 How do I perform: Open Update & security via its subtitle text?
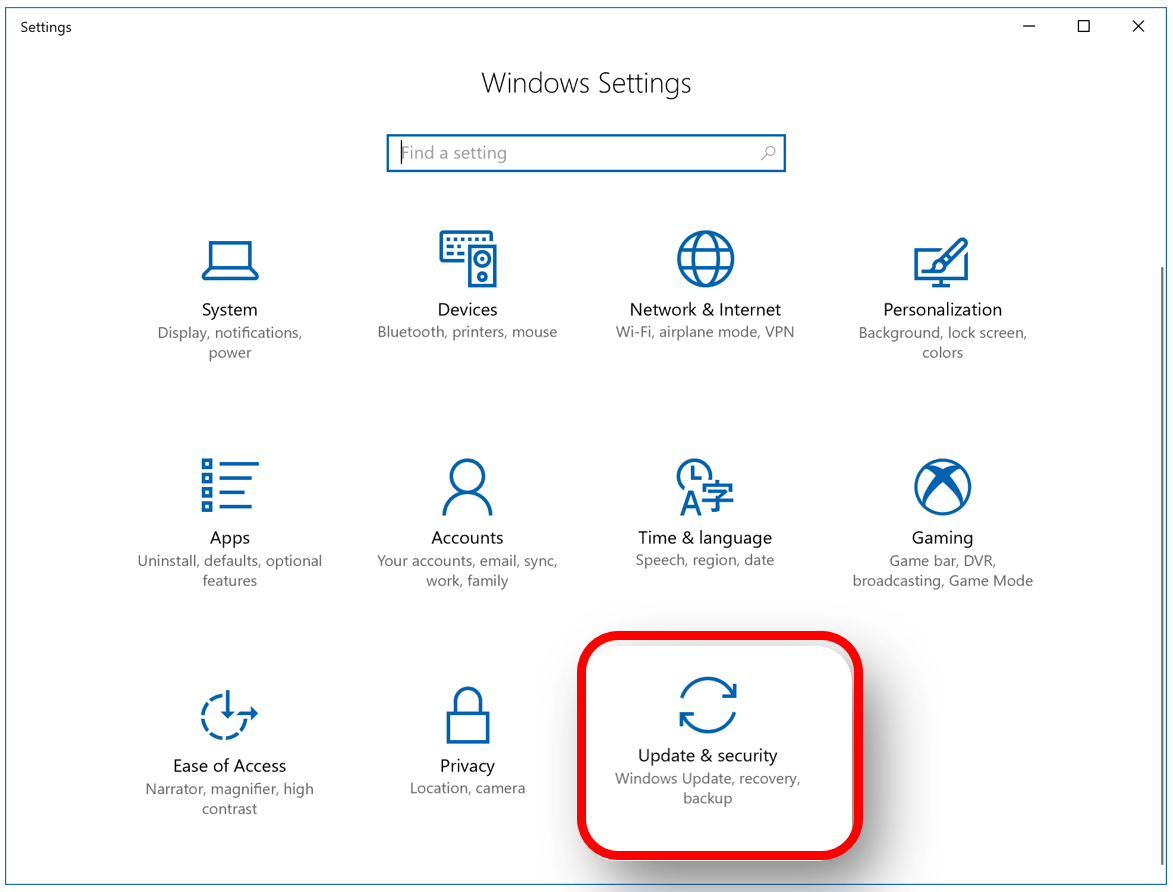coord(708,788)
